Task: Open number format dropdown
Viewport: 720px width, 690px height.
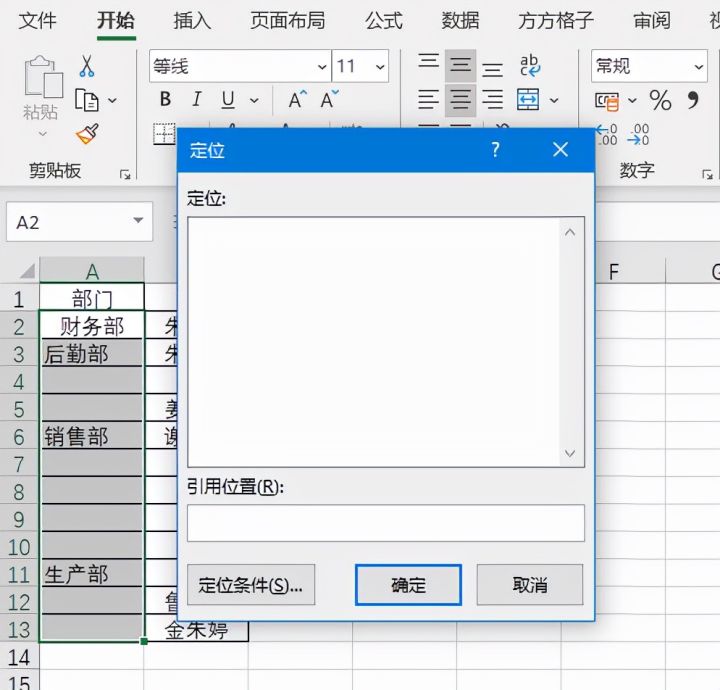Action: point(699,67)
